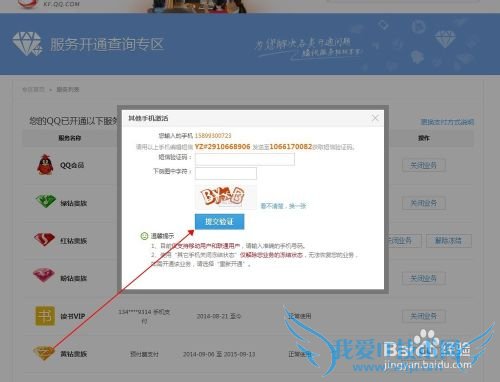Screen dimensions: 500x382
Task: Click the 服务开通查询专区 page title
Action: [x=107, y=44]
